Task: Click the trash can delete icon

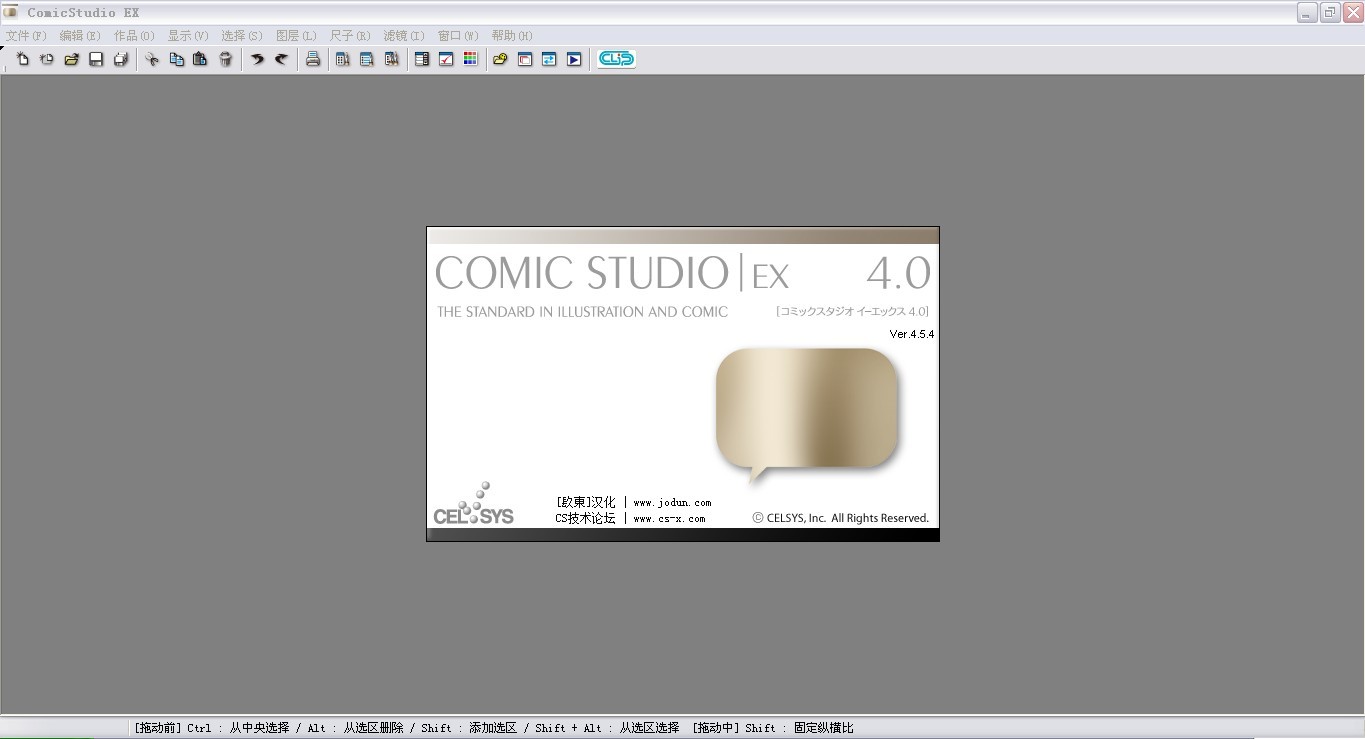Action: [x=226, y=59]
